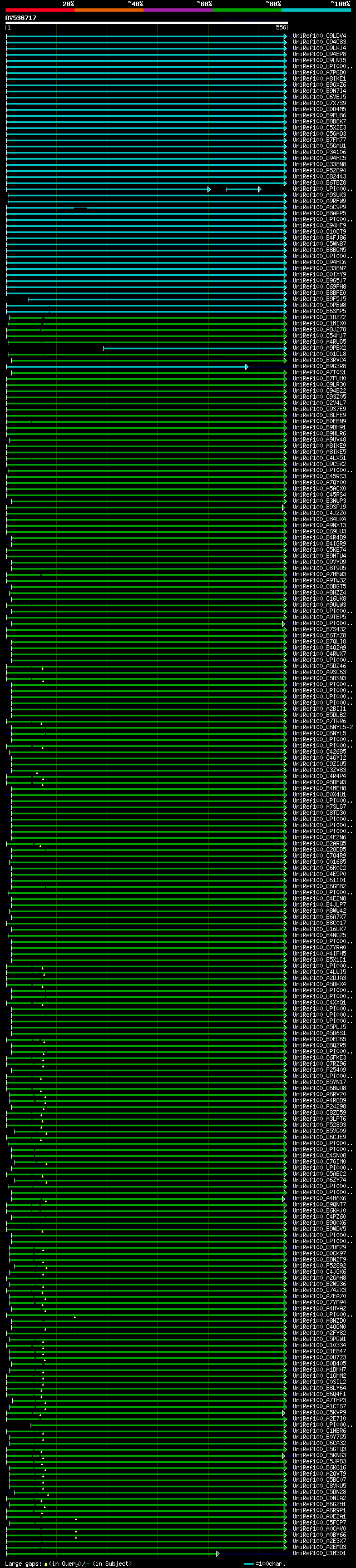Select the UniRef100_C5X2E3 label

coord(319,128)
